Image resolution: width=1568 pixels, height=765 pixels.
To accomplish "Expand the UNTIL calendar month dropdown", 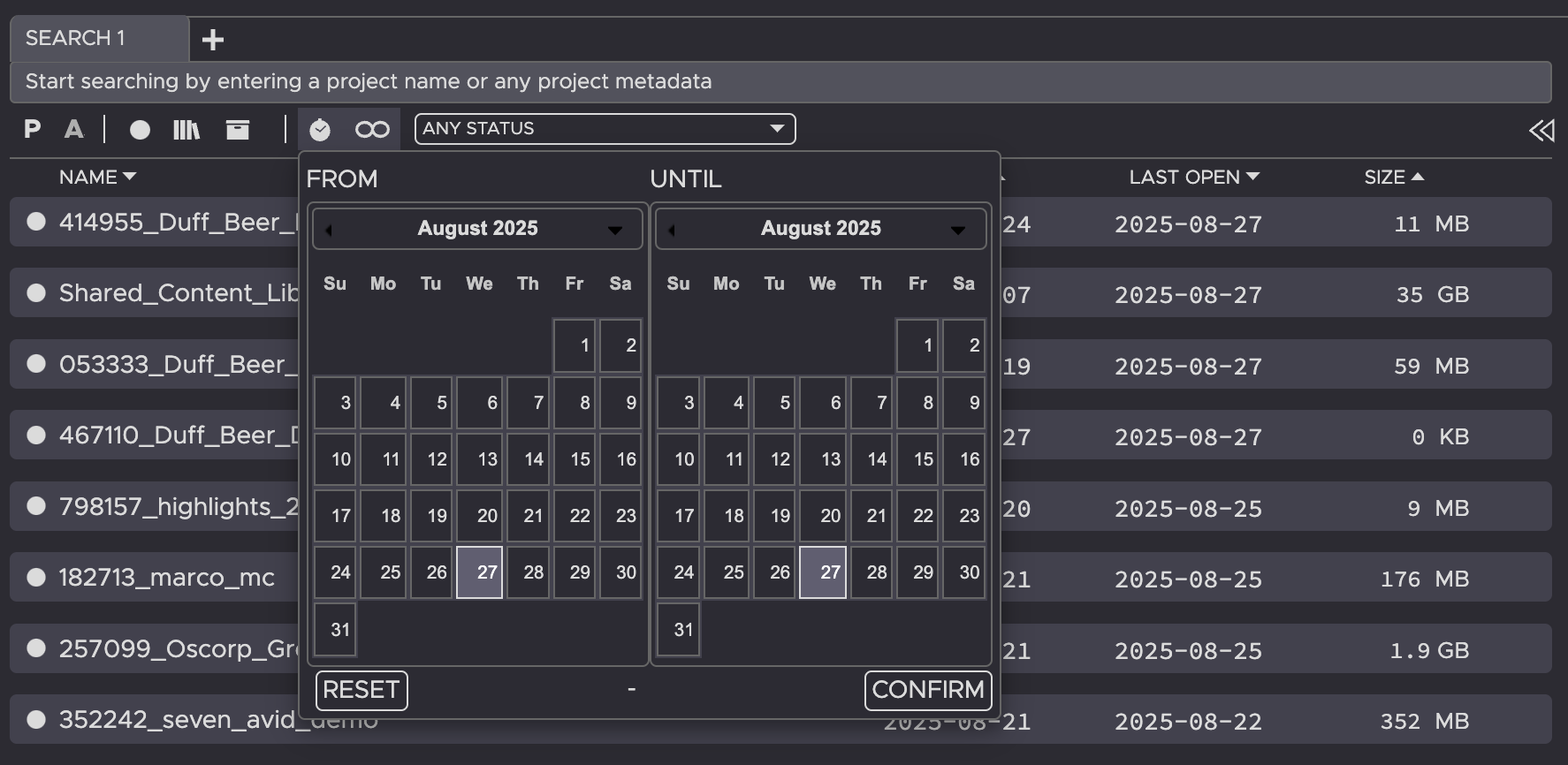I will [958, 230].
